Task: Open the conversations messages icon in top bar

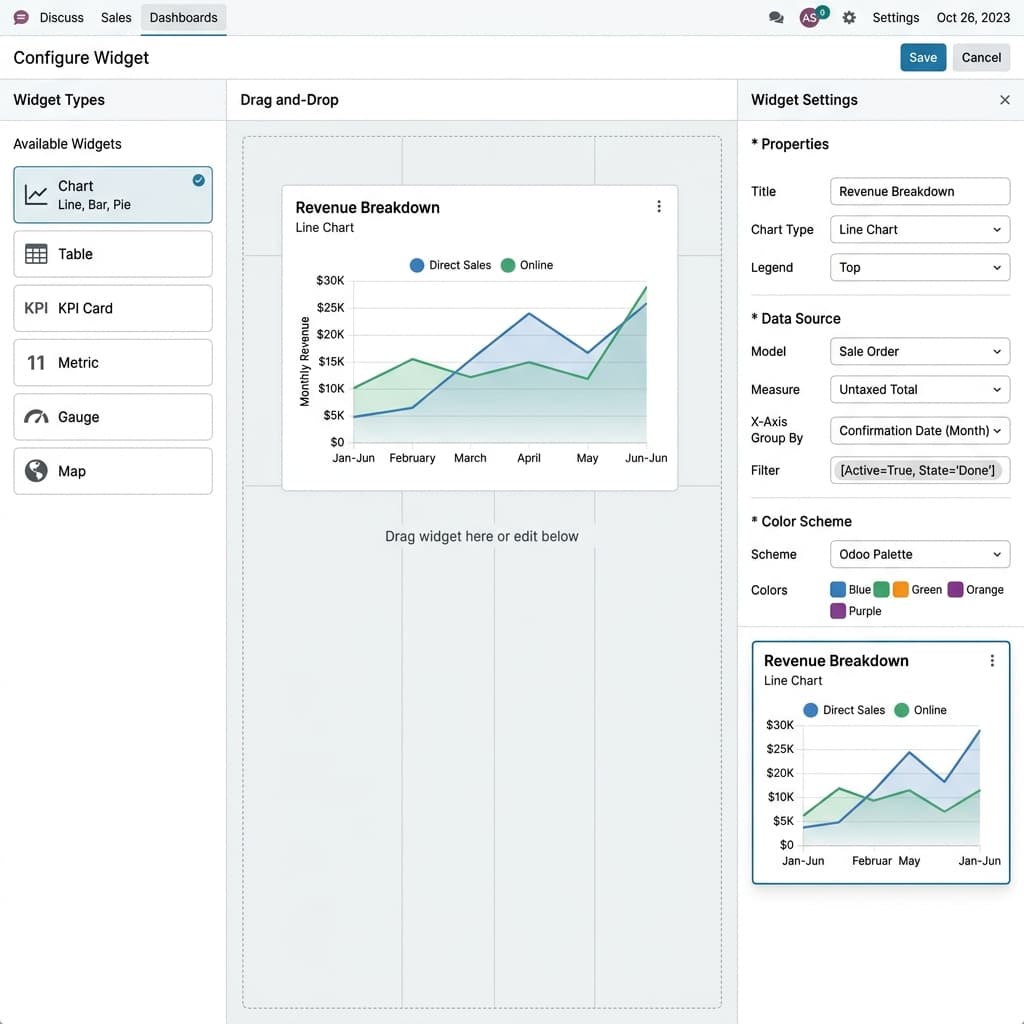Action: (x=776, y=18)
